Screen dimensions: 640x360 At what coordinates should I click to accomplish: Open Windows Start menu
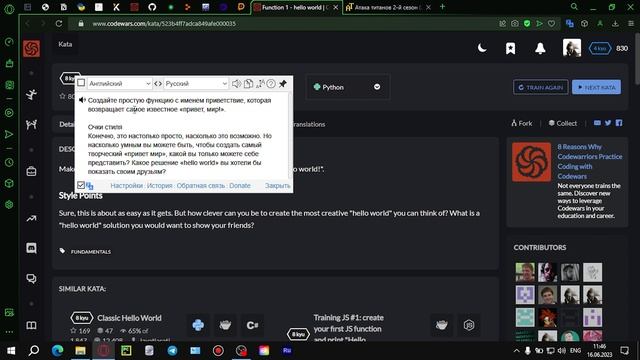click(x=11, y=351)
